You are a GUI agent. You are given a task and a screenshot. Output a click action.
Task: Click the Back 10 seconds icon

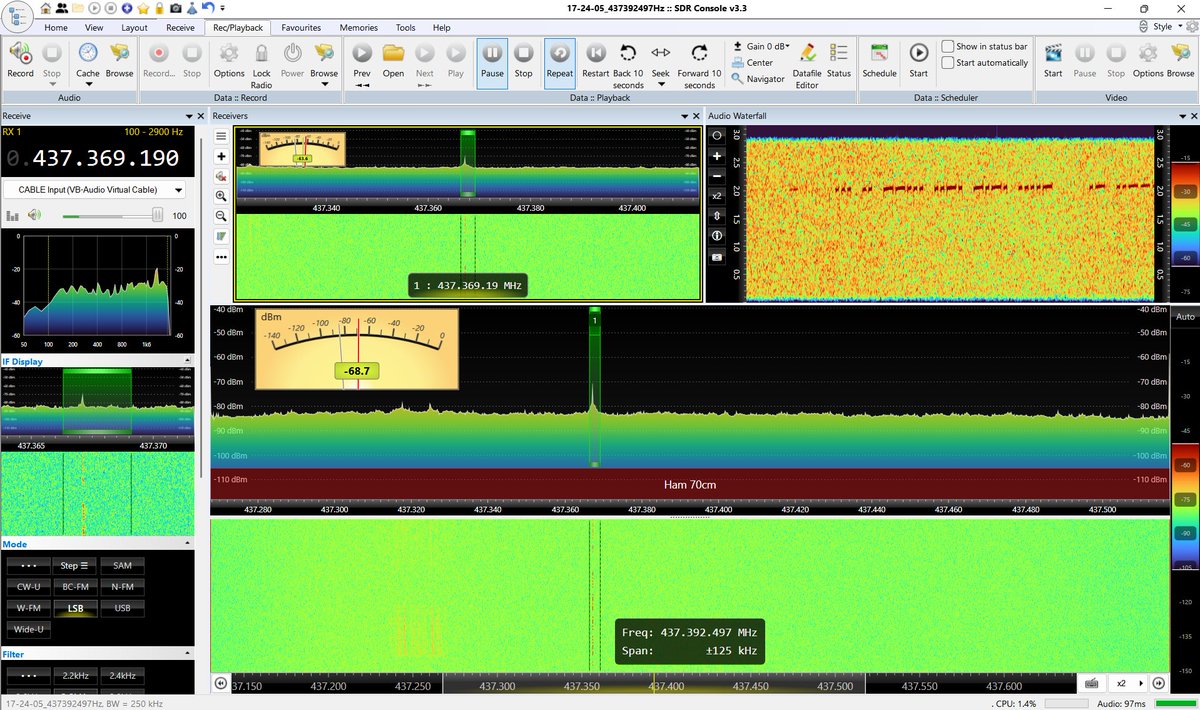coord(628,53)
